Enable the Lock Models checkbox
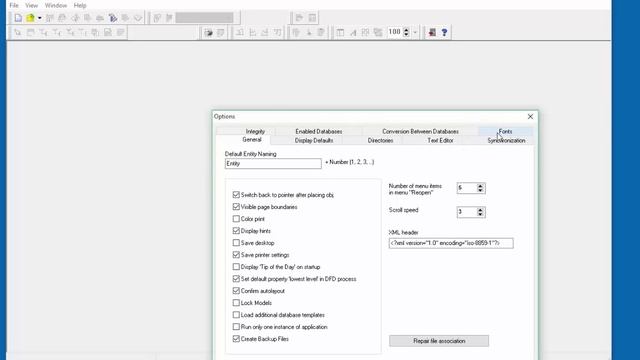640x360 pixels. 236,303
